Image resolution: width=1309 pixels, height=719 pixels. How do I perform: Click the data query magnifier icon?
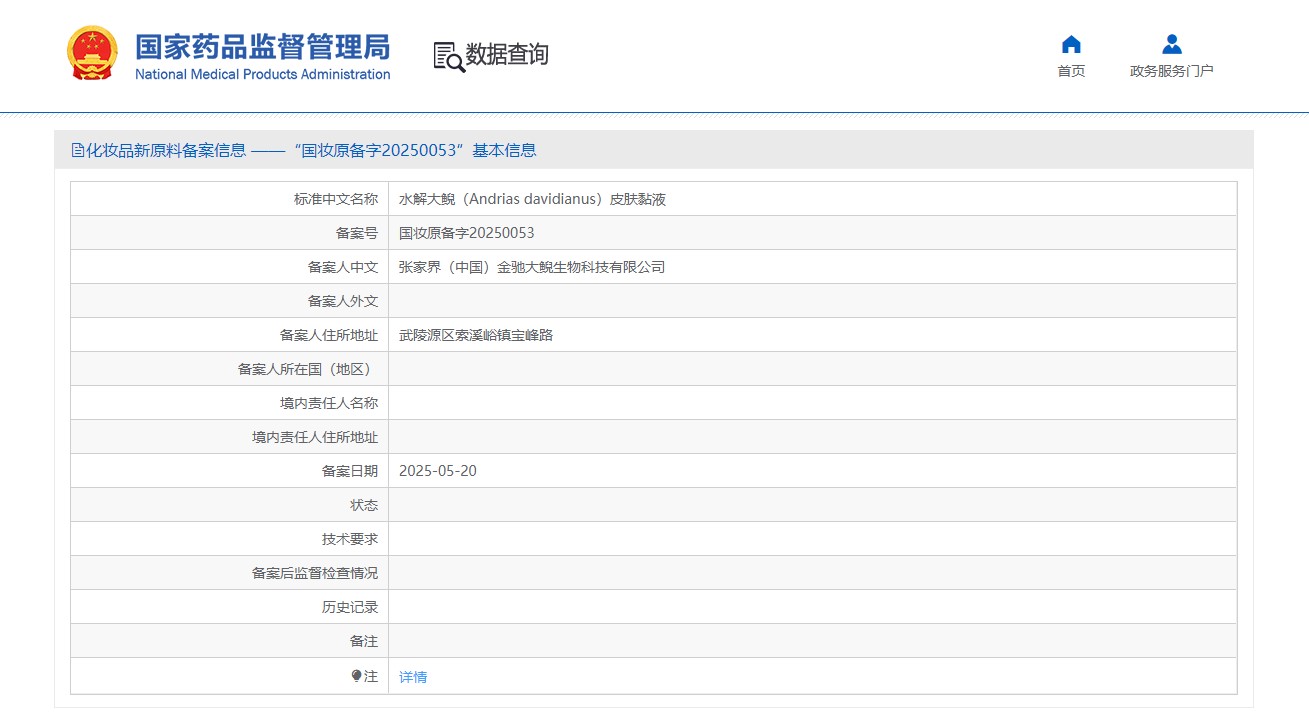[x=448, y=57]
